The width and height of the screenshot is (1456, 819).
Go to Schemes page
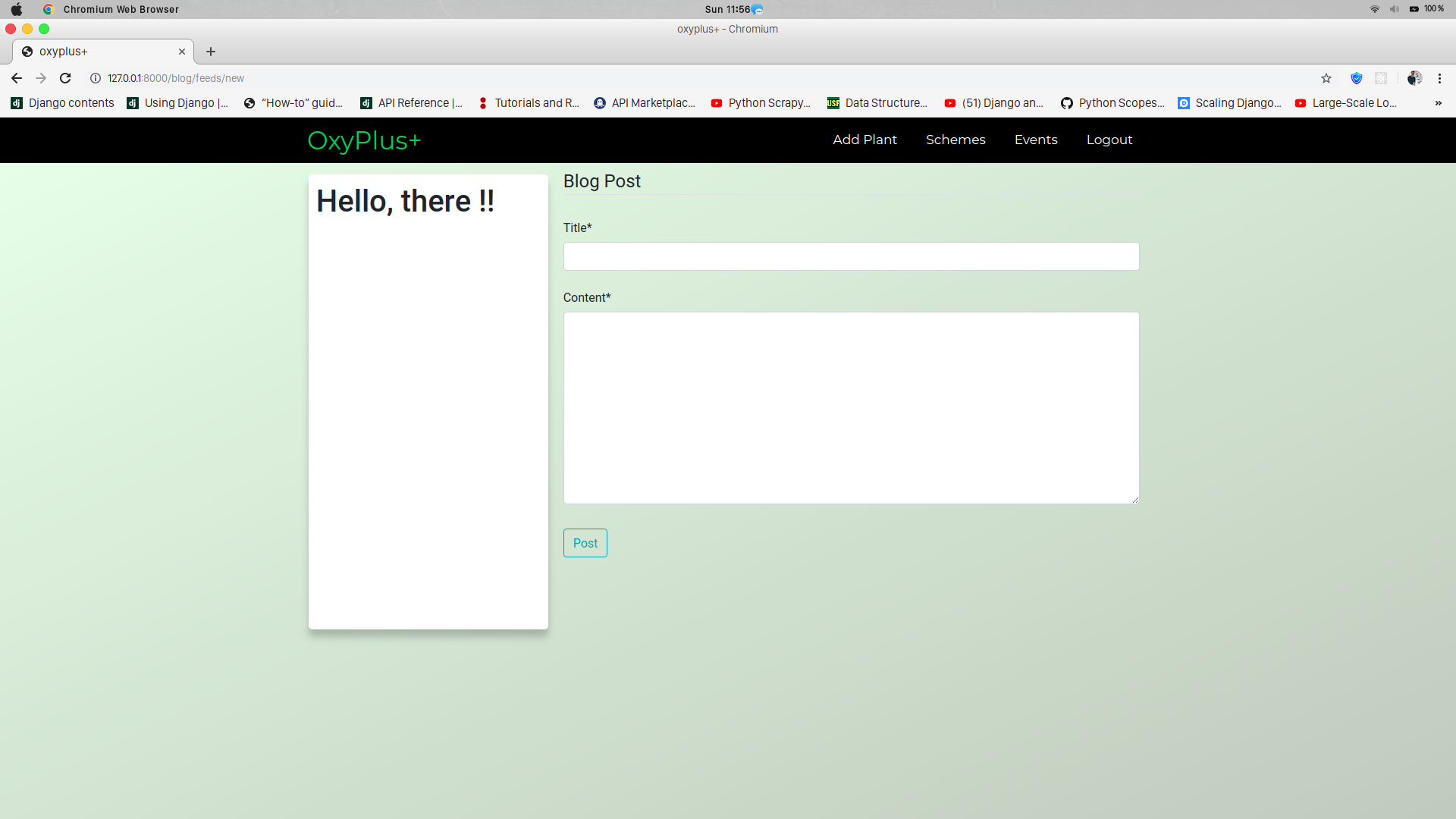pos(955,140)
